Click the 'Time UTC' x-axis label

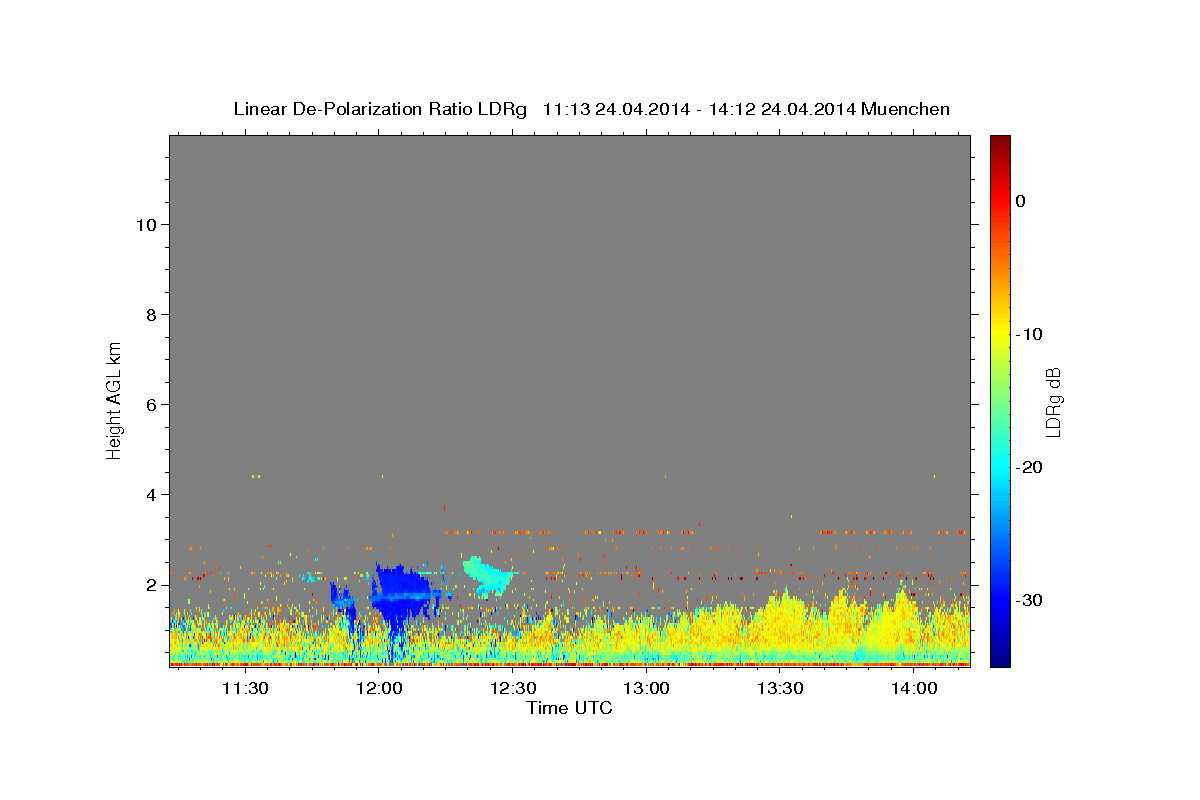click(569, 708)
